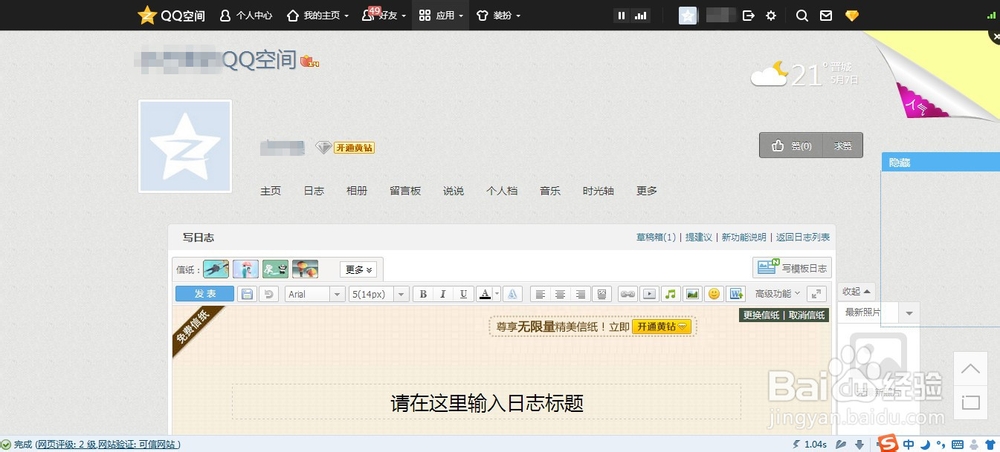
Task: Select the fourth balloon stationery thumbnail
Action: point(305,269)
